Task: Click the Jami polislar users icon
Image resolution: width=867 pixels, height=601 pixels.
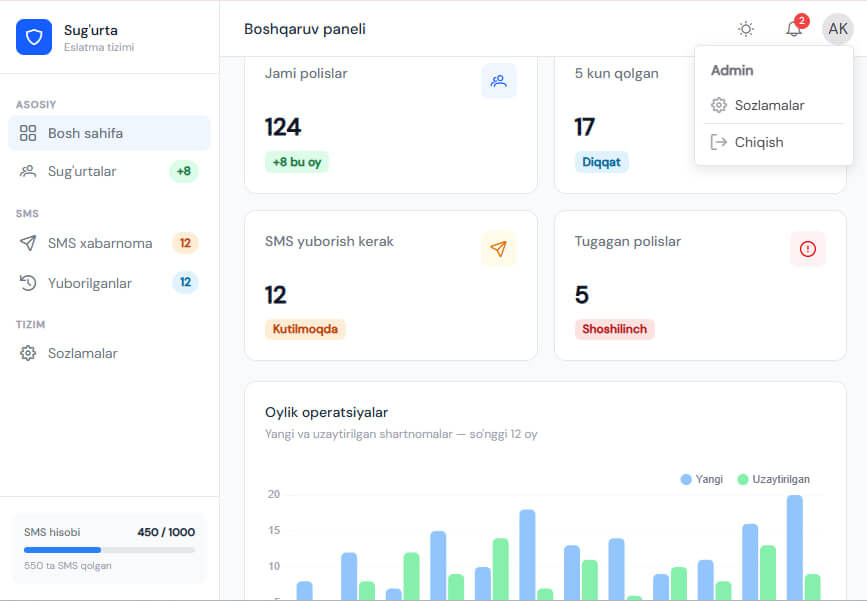Action: click(499, 81)
